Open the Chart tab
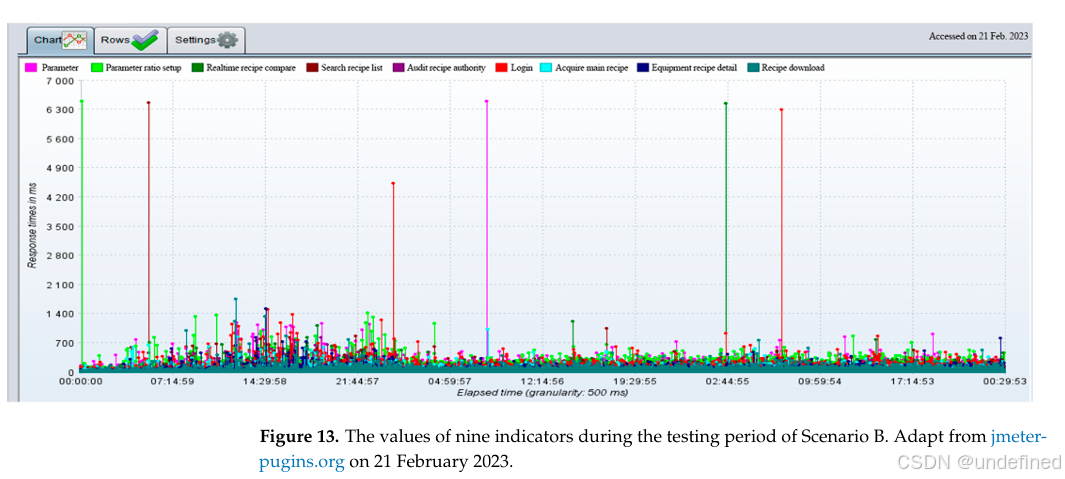The width and height of the screenshot is (1065, 479). pos(59,40)
